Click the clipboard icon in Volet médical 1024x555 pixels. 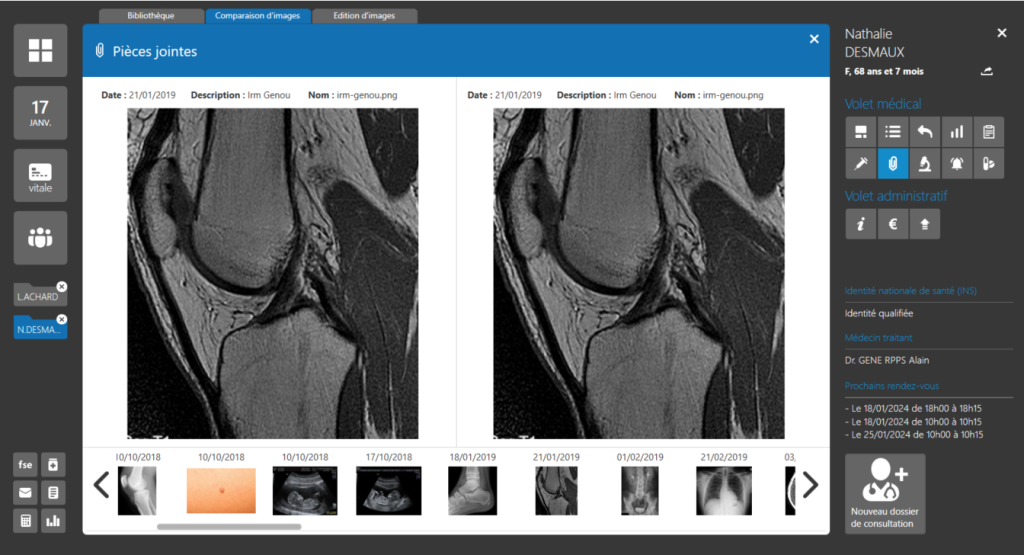(989, 131)
